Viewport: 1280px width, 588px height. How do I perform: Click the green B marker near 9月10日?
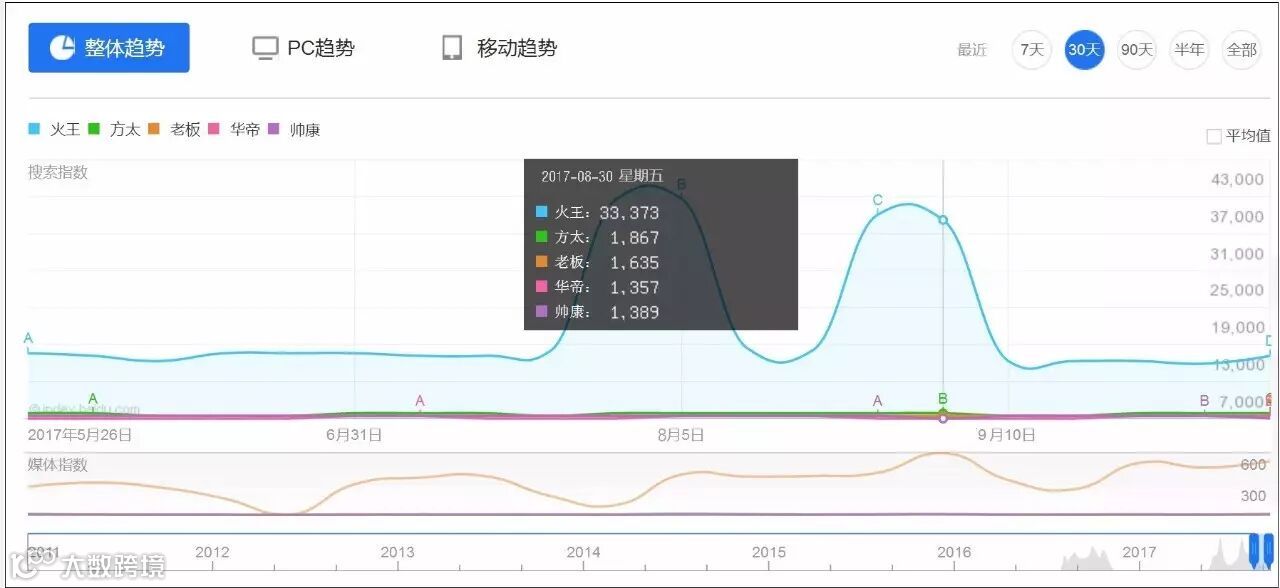tap(943, 399)
